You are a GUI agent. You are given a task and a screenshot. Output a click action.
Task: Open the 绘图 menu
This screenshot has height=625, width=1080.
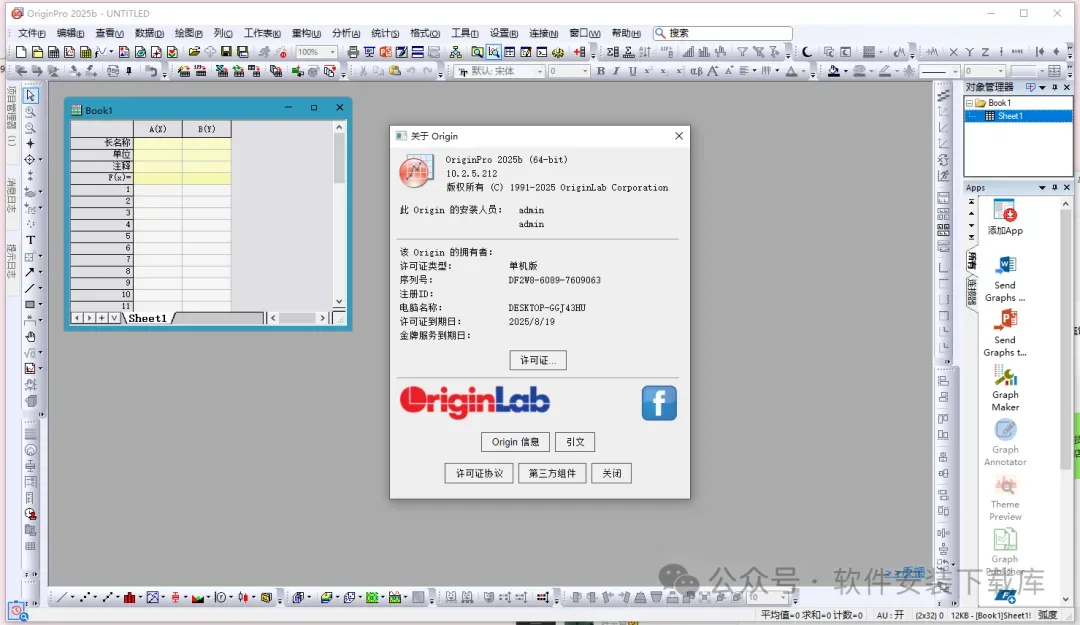(188, 33)
